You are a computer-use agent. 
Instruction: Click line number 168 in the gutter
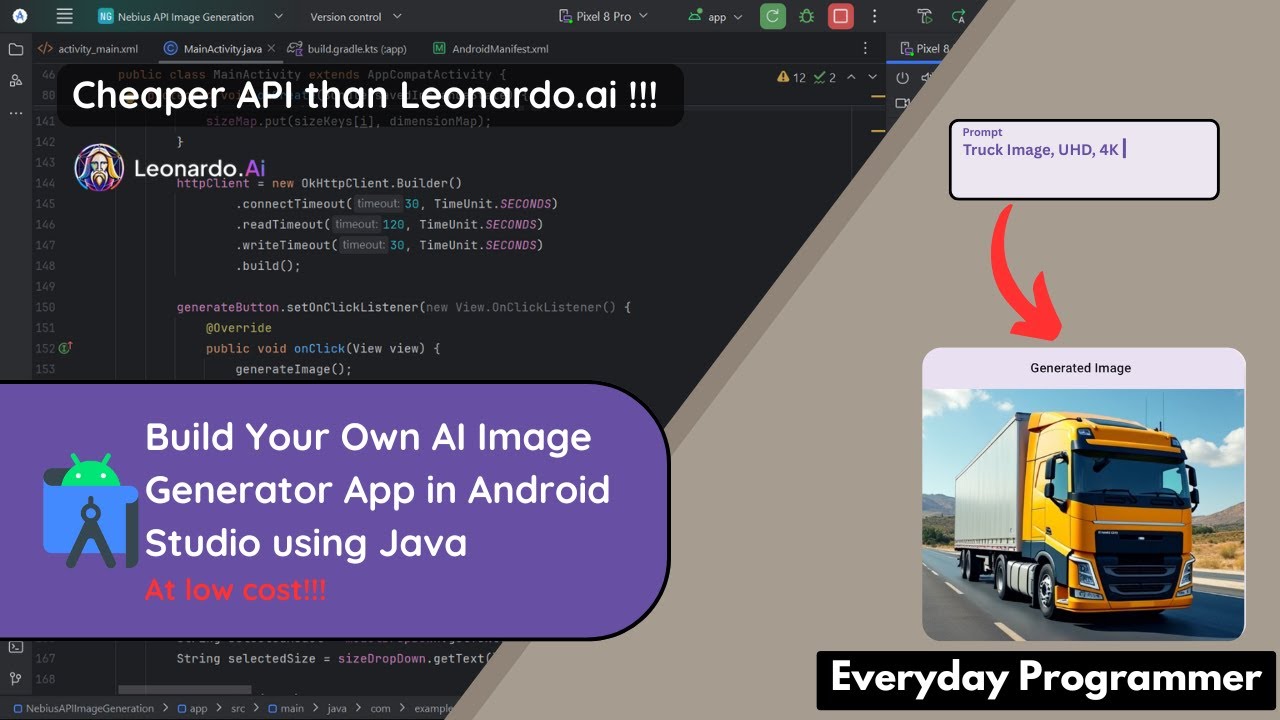tap(45, 680)
